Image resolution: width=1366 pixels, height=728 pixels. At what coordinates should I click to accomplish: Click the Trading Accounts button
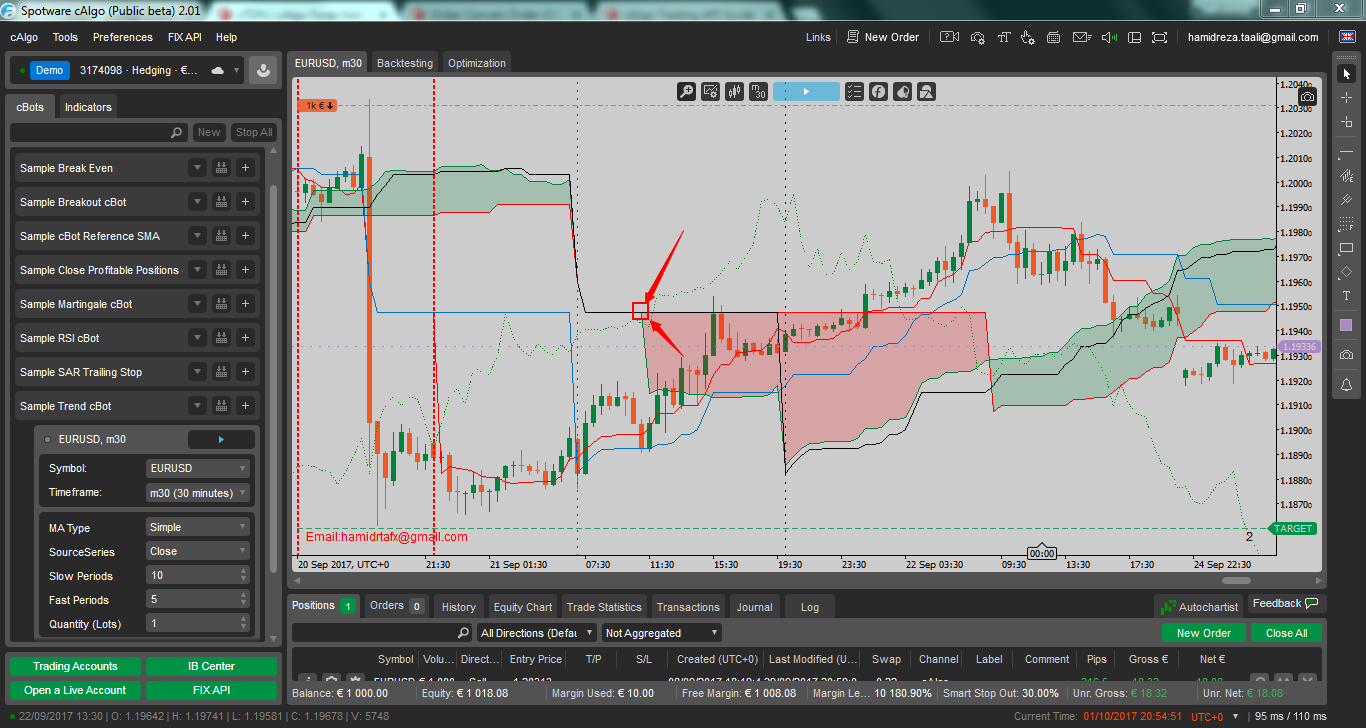(x=75, y=666)
